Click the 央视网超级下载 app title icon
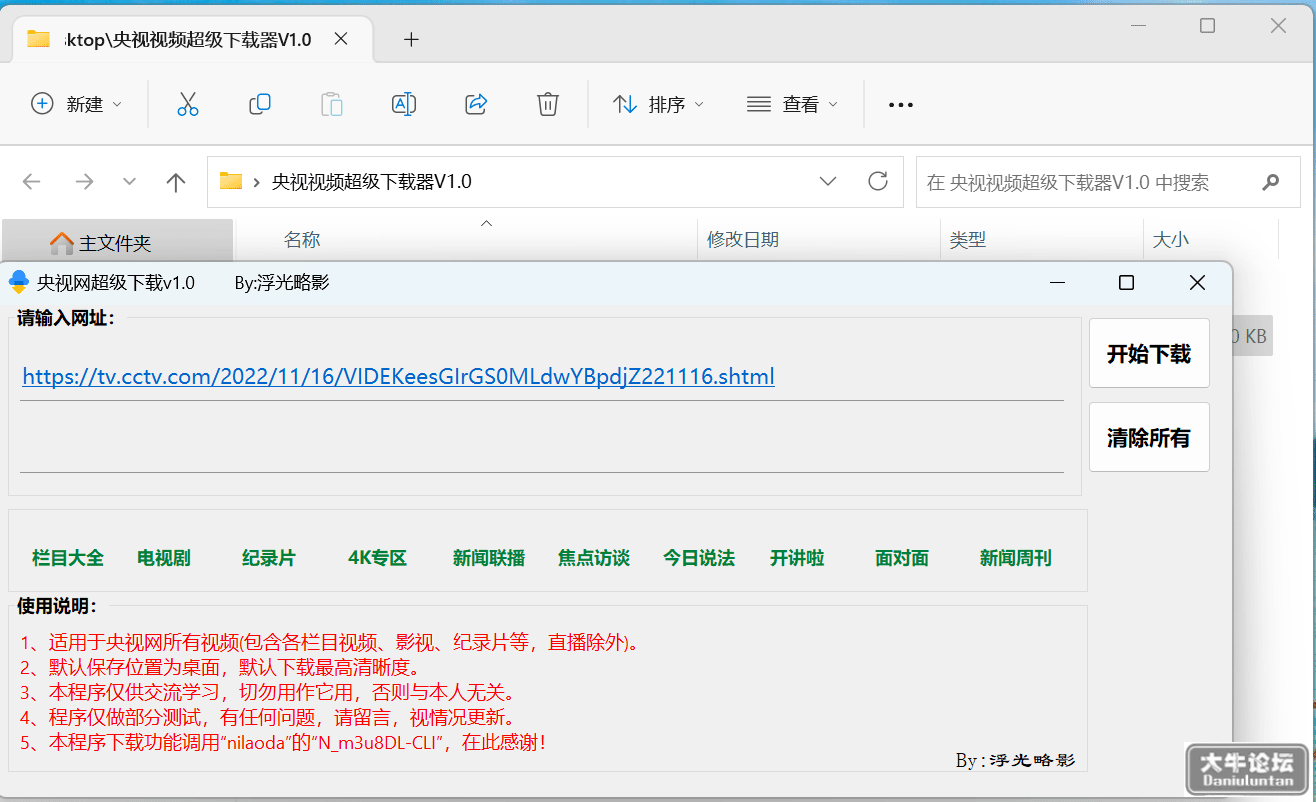The image size is (1316, 802). [x=18, y=283]
